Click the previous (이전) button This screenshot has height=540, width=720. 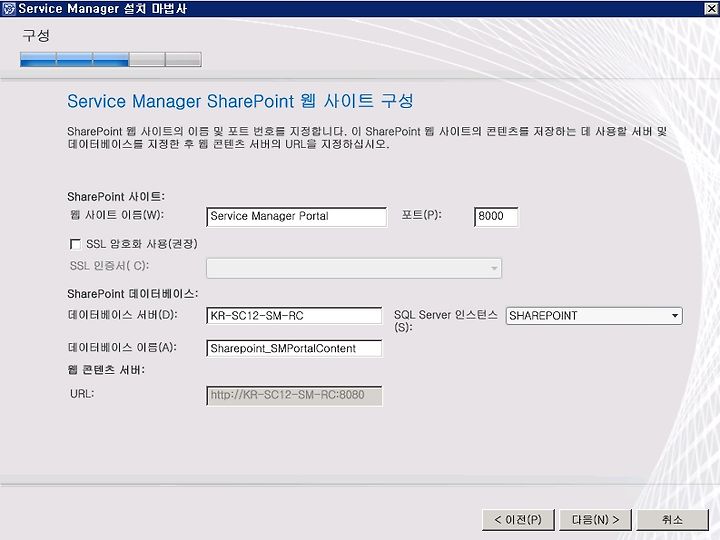[518, 520]
